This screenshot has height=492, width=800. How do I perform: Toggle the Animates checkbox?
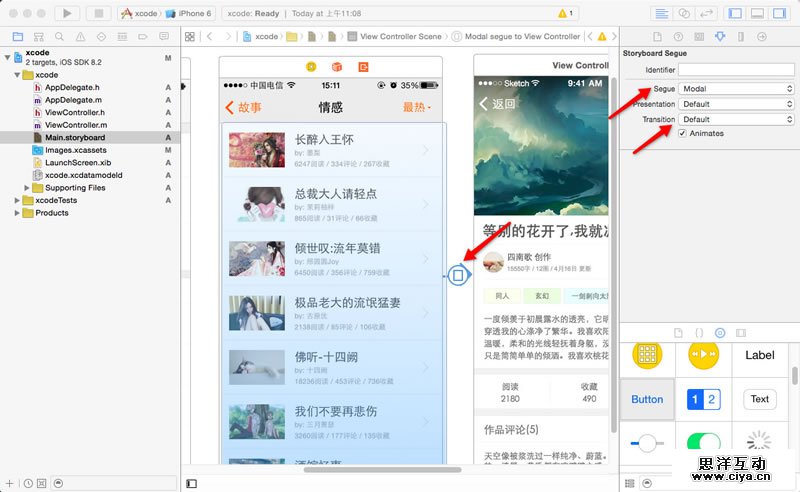click(683, 134)
